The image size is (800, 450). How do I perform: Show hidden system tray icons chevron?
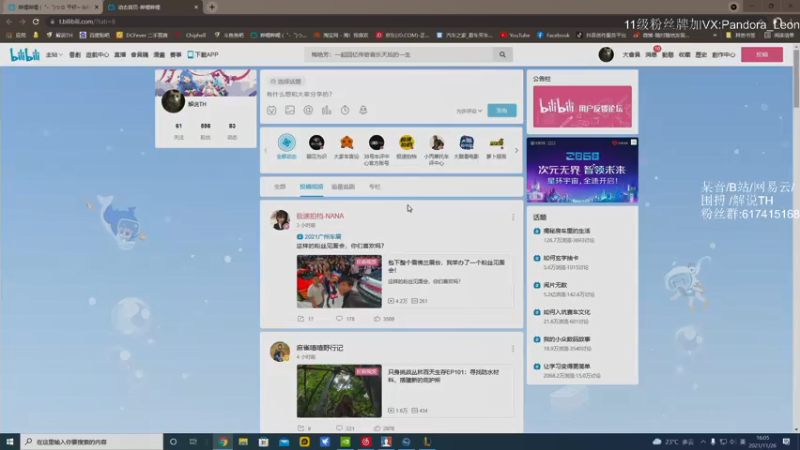703,442
